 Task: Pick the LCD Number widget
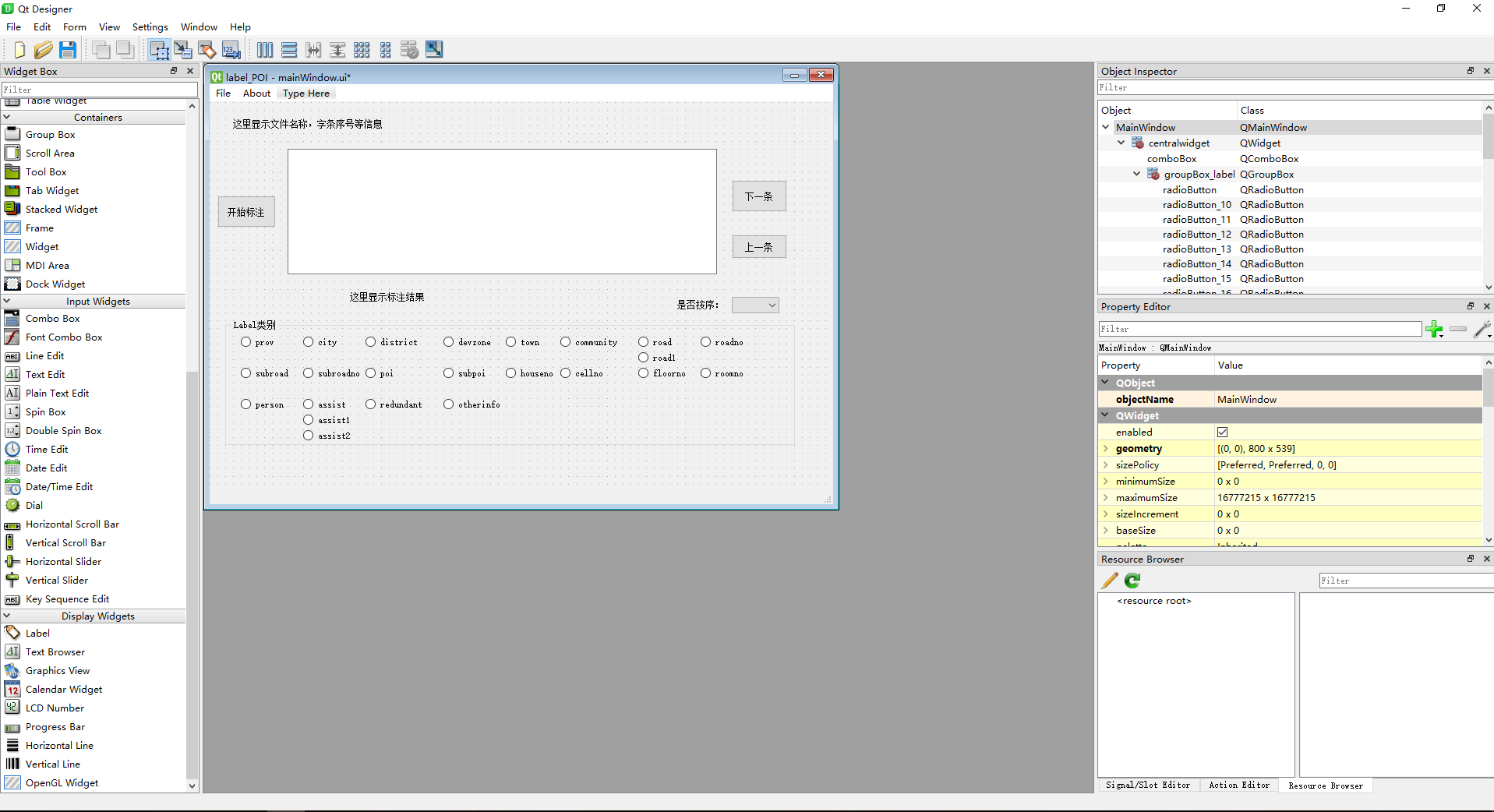(55, 708)
